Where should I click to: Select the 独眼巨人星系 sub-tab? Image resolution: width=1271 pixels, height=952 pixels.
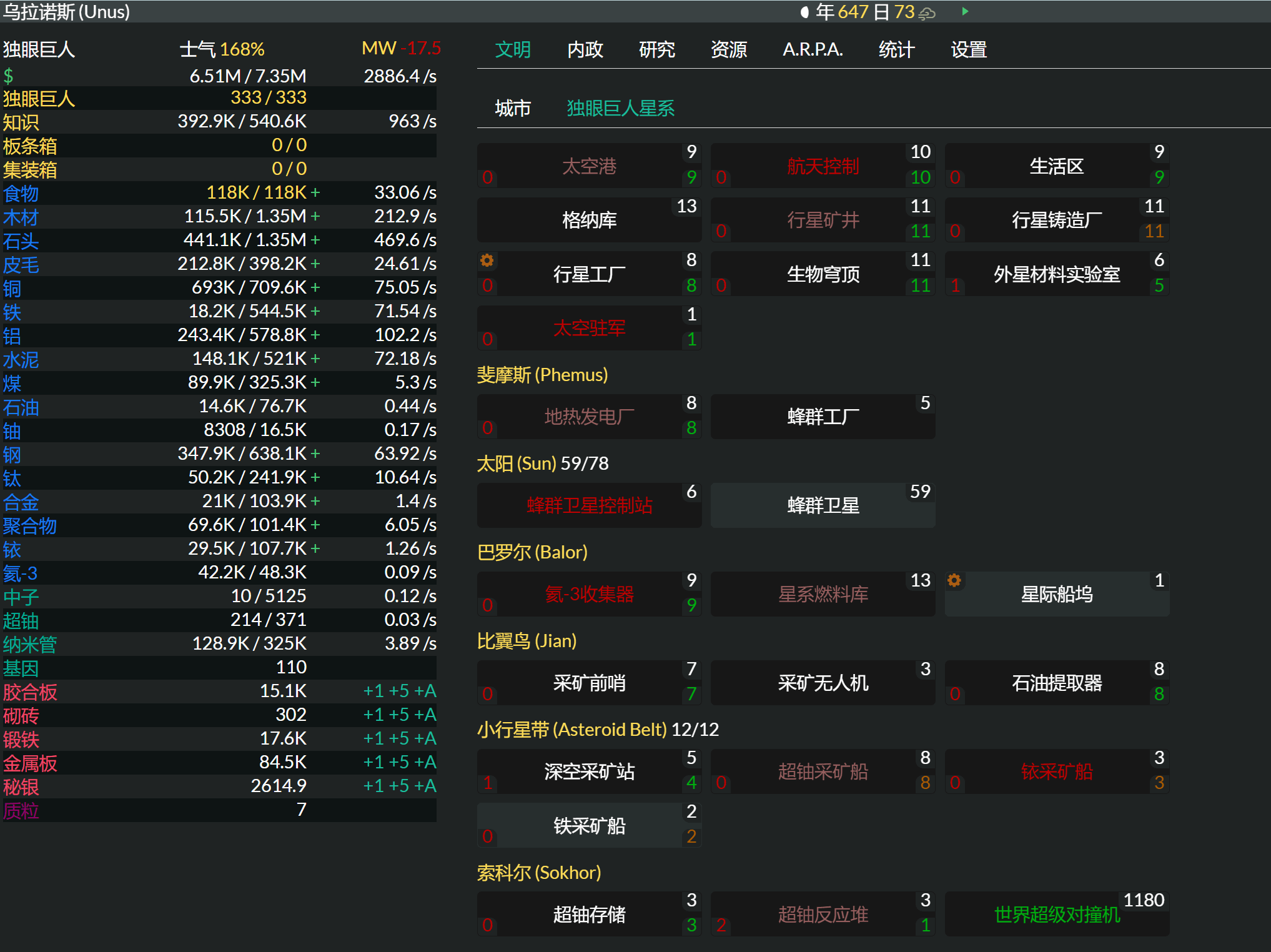[620, 108]
